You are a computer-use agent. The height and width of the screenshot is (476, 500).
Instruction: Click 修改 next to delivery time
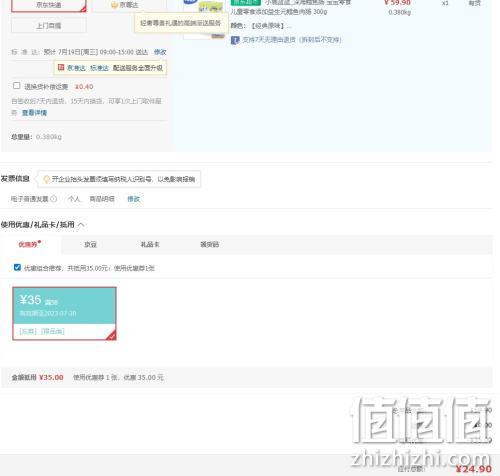pos(160,52)
